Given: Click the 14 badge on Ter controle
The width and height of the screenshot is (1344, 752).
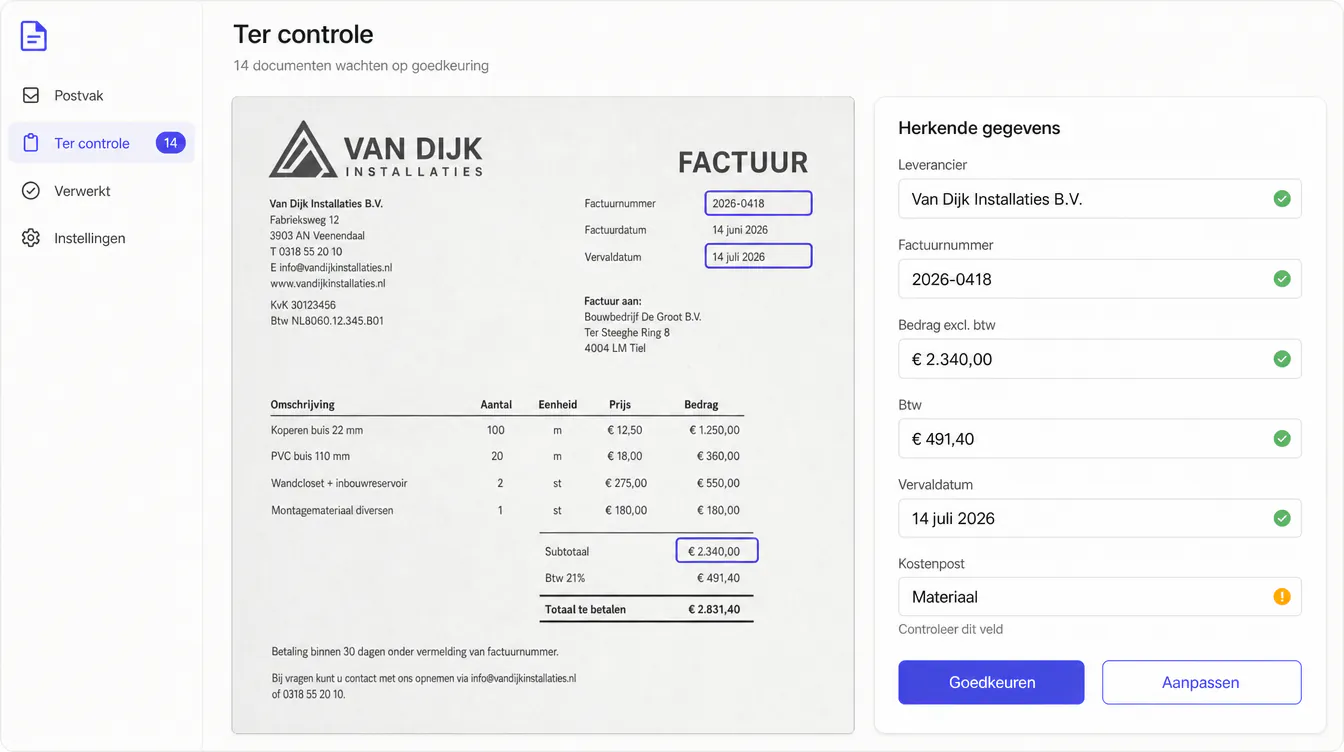Looking at the screenshot, I should (x=171, y=143).
